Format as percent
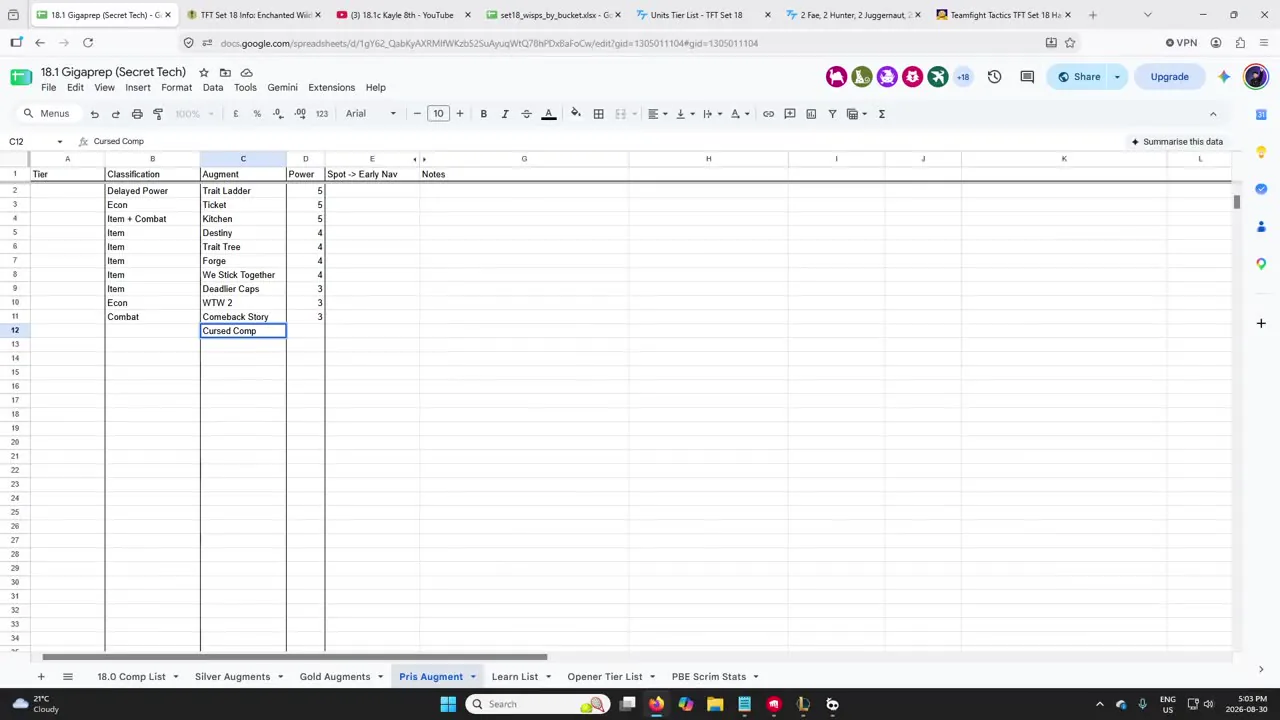The height and width of the screenshot is (720, 1280). click(x=257, y=114)
